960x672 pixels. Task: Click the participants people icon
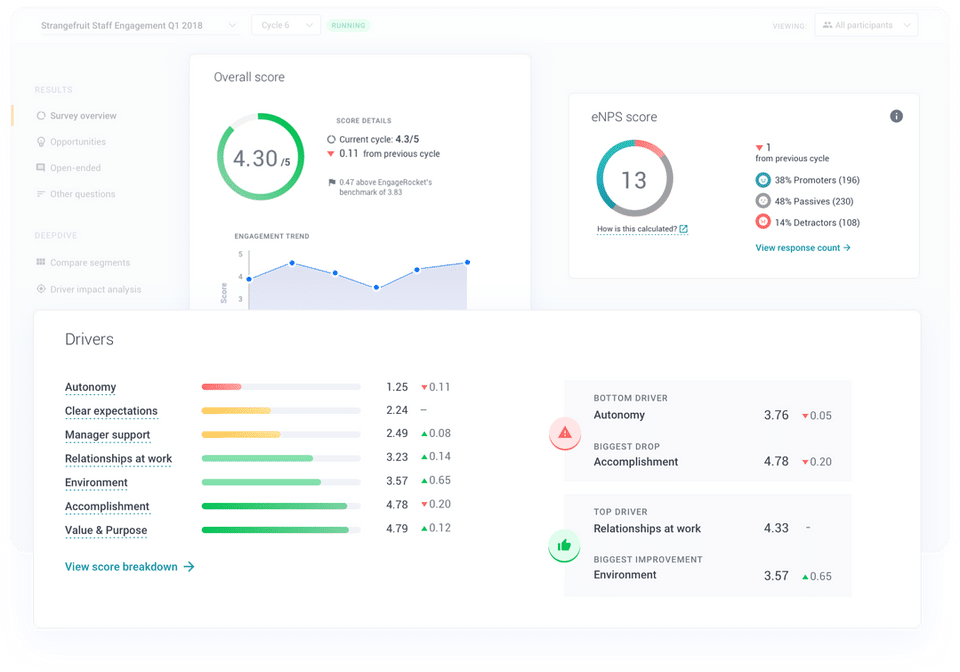827,25
